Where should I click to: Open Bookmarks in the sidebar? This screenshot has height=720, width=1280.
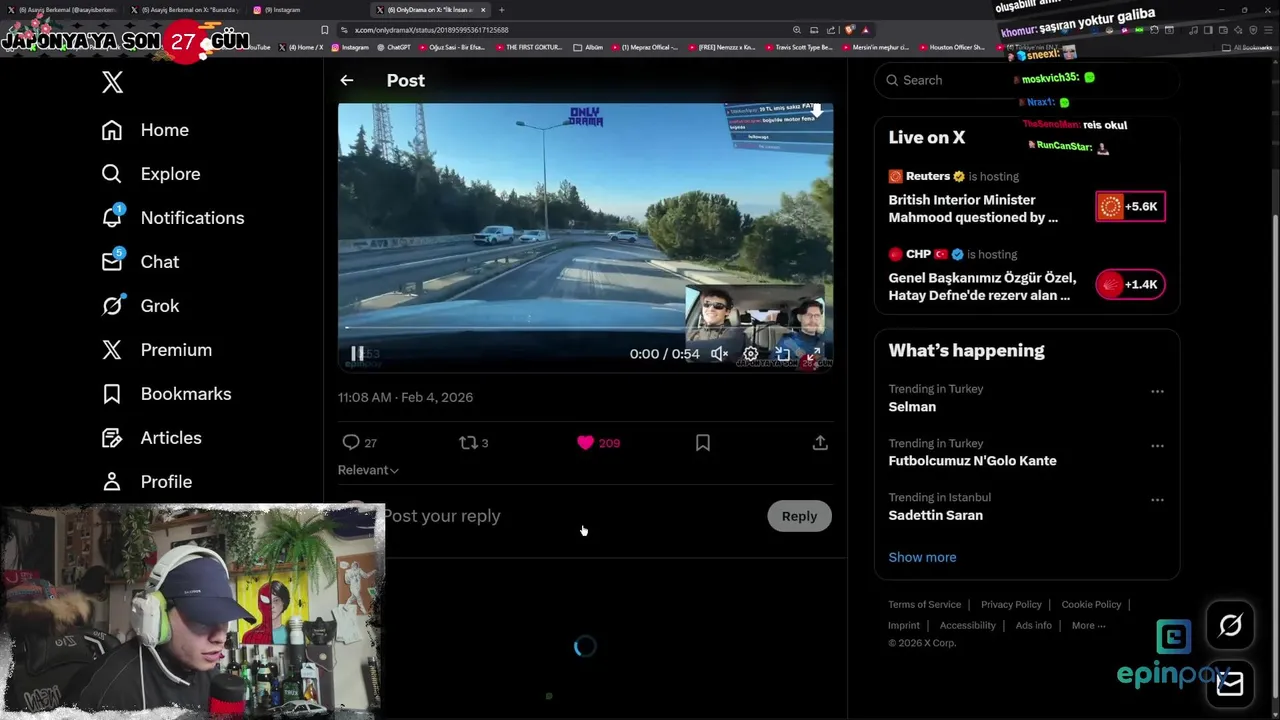coord(166,394)
